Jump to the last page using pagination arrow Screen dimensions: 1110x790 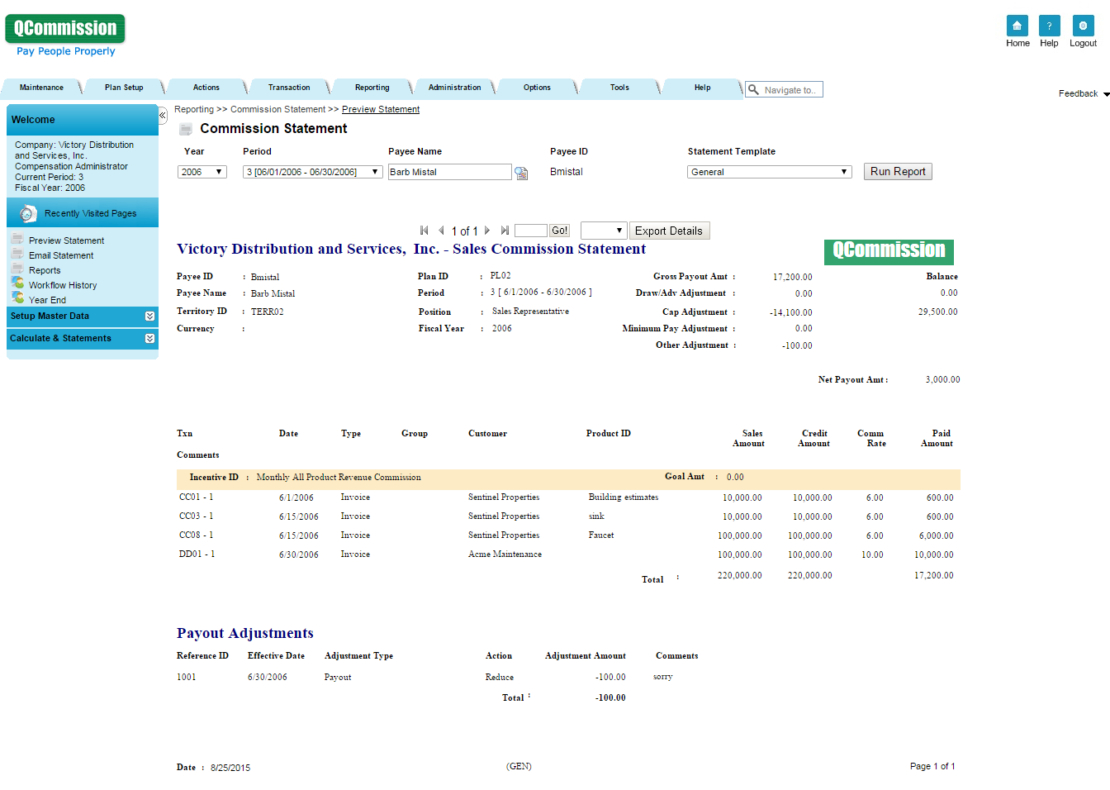tap(507, 230)
